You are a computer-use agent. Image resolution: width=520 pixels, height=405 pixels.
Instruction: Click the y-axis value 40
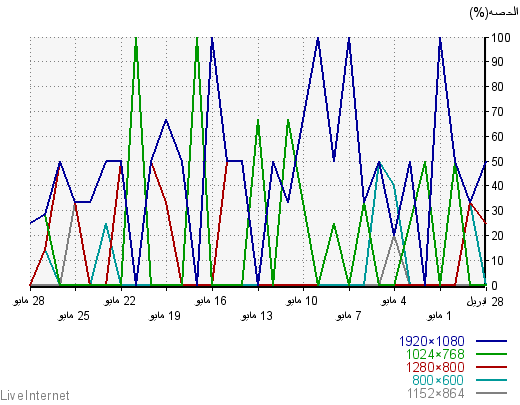point(497,186)
